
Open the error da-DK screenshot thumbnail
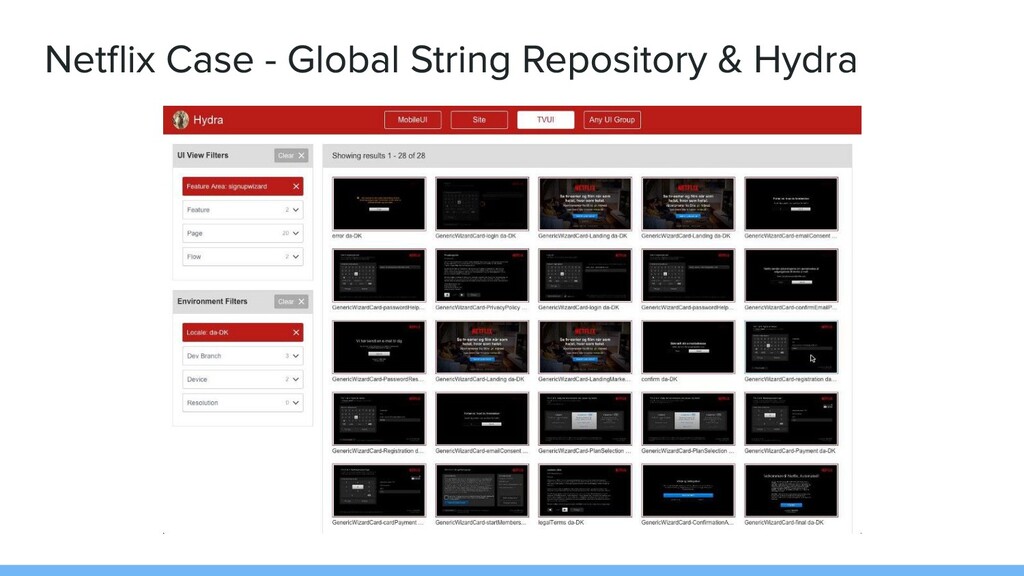[x=379, y=204]
